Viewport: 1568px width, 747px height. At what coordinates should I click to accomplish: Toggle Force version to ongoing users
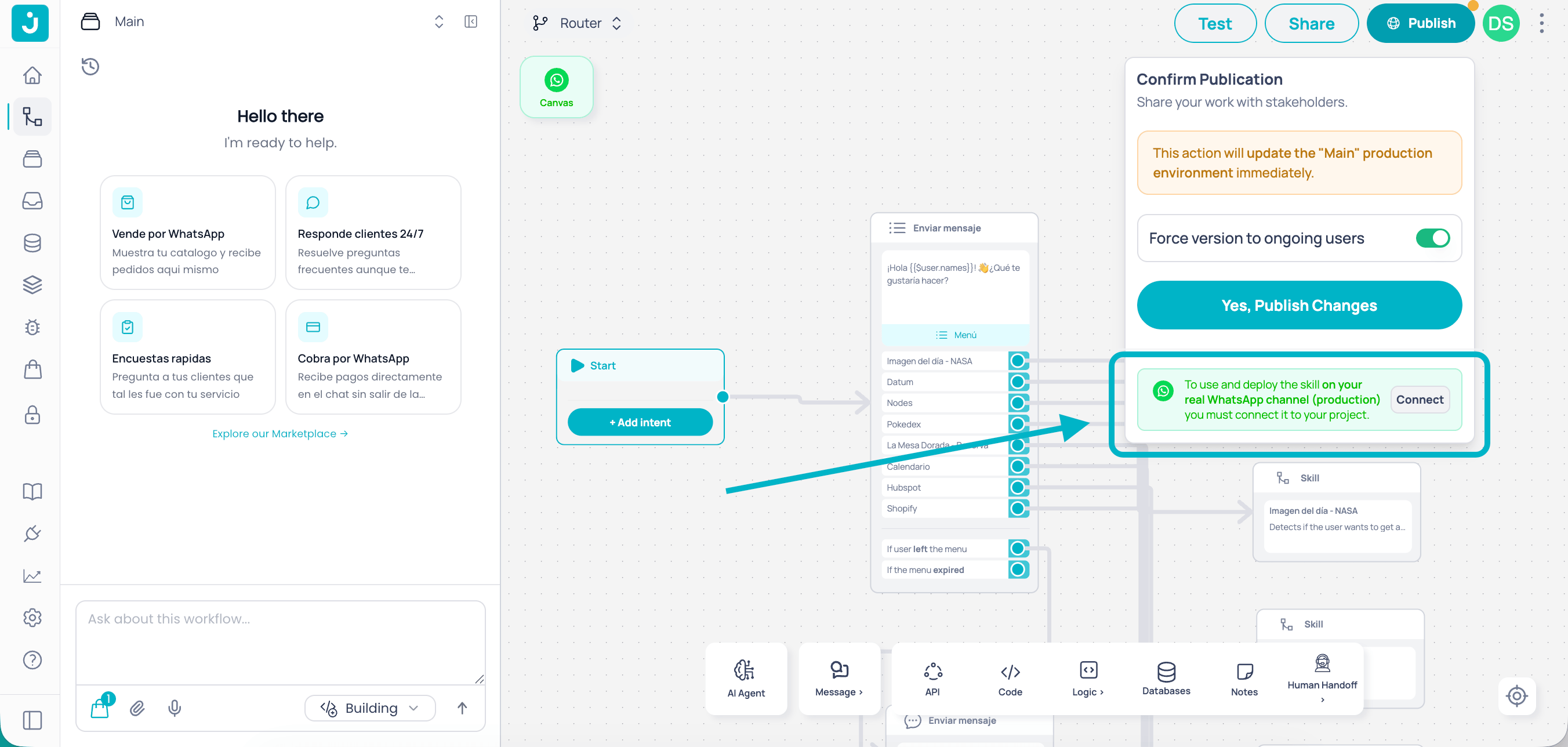pyautogui.click(x=1432, y=238)
